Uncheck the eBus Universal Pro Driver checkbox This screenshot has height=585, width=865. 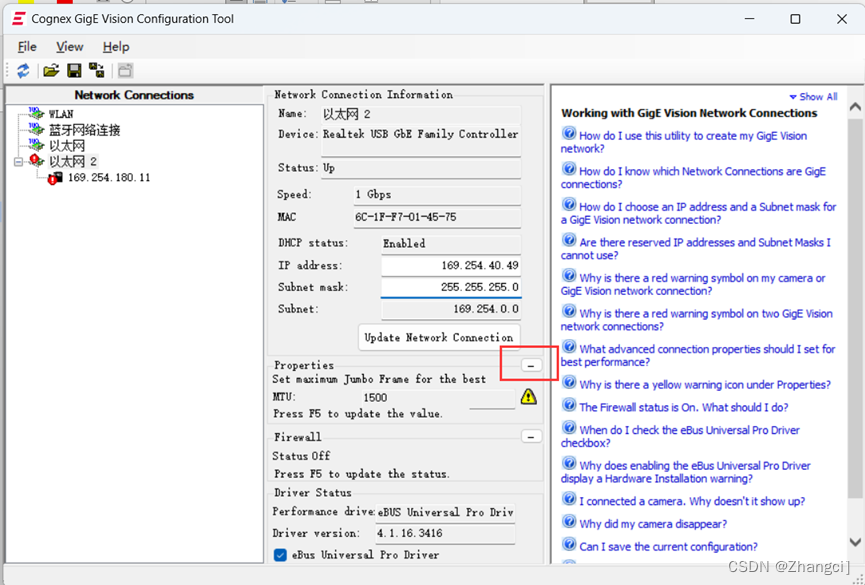280,555
